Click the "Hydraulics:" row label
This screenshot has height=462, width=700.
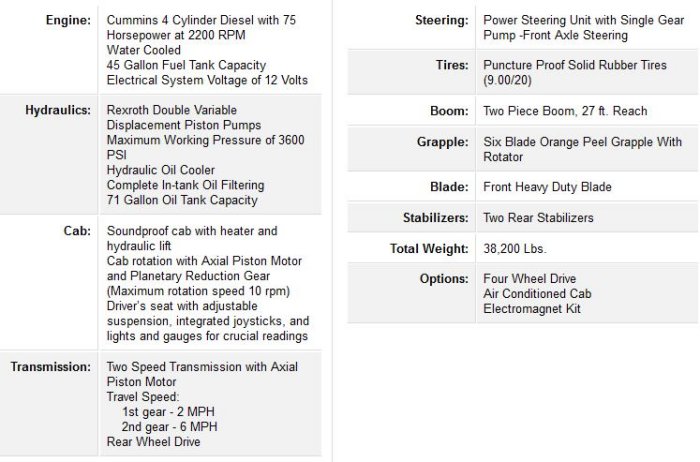point(59,111)
